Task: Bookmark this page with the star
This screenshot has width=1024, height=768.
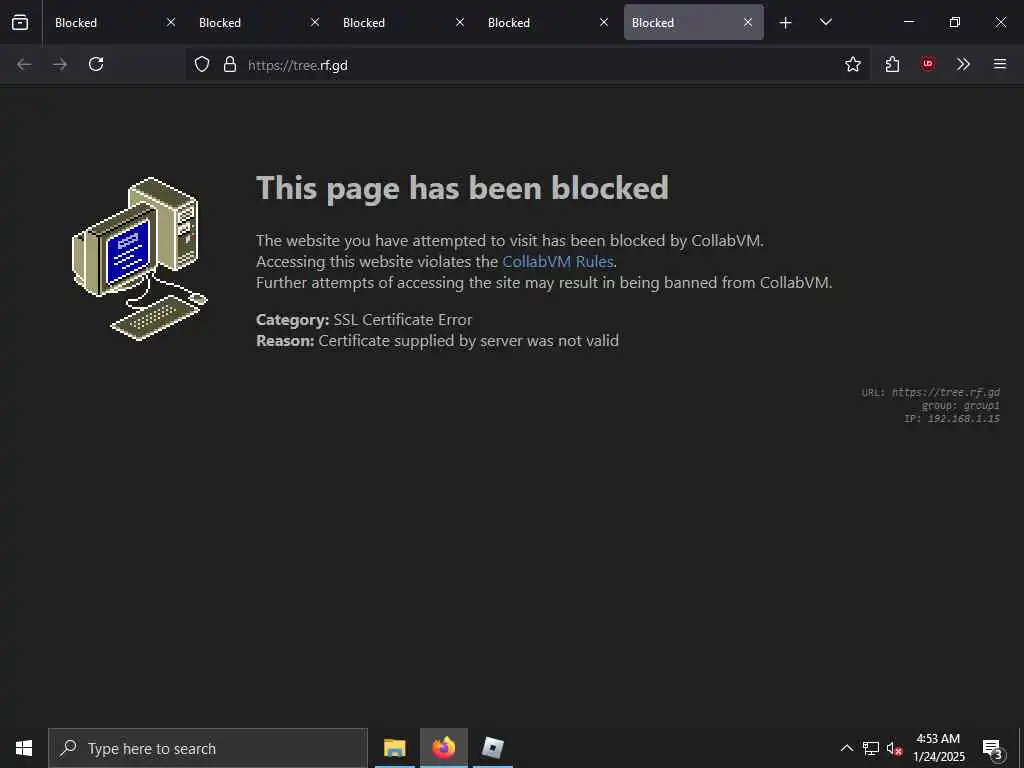Action: (x=852, y=64)
